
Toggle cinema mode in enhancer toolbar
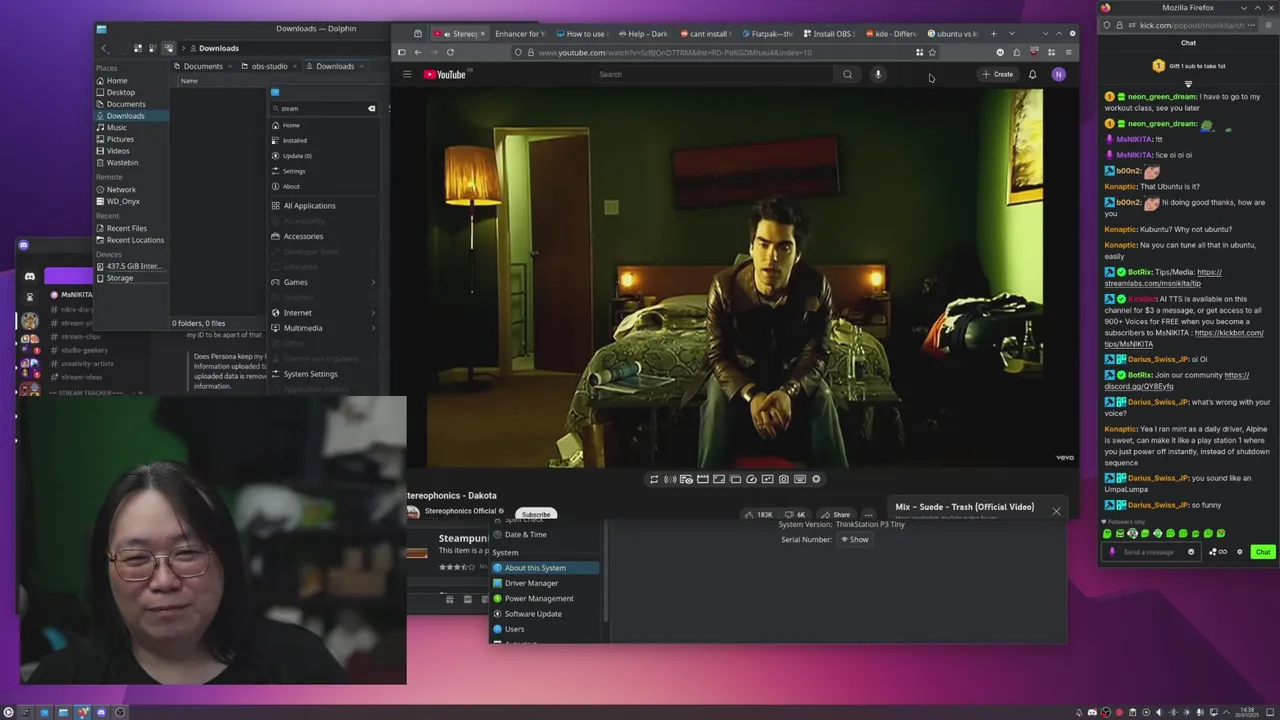pyautogui.click(x=703, y=479)
